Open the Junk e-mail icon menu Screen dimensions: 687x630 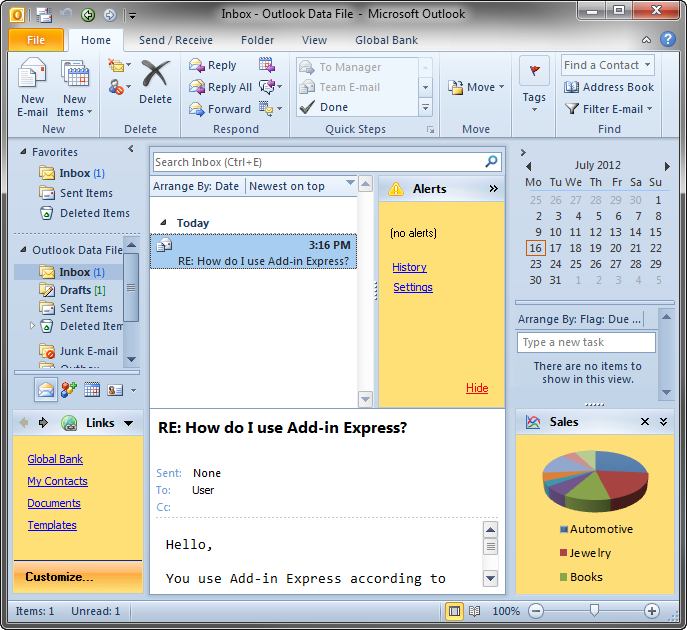(119, 87)
